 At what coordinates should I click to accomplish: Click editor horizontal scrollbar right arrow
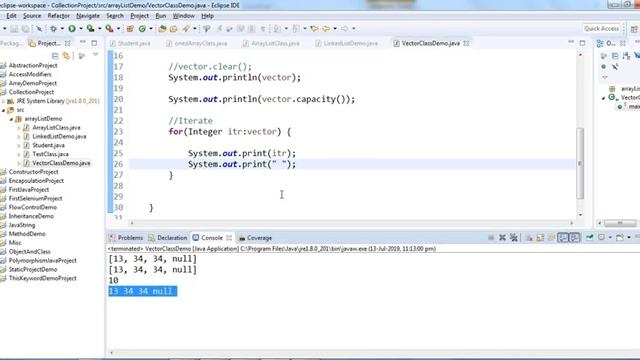[x=571, y=223]
